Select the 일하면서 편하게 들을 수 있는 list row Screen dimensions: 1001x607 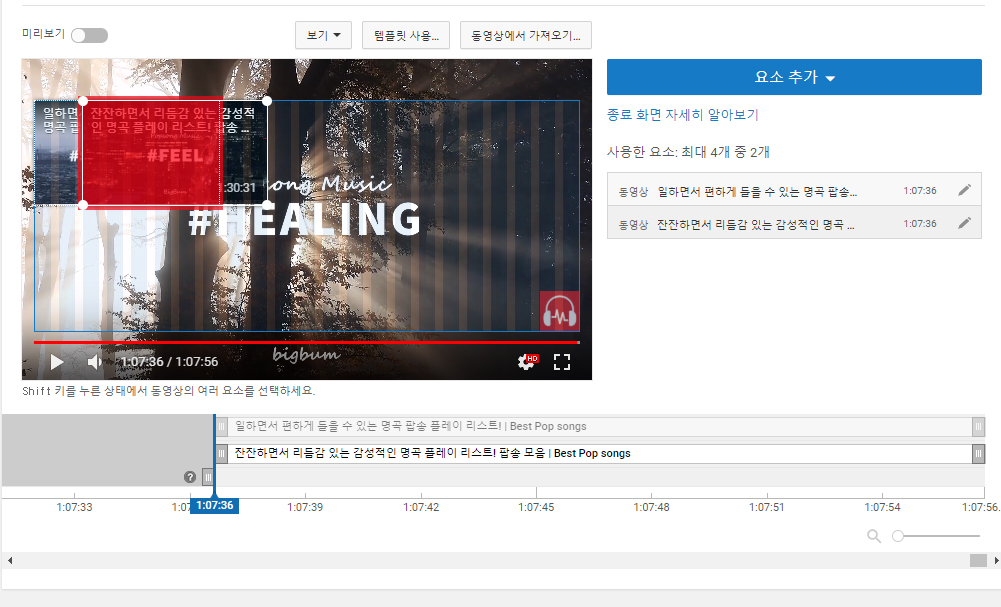point(794,190)
